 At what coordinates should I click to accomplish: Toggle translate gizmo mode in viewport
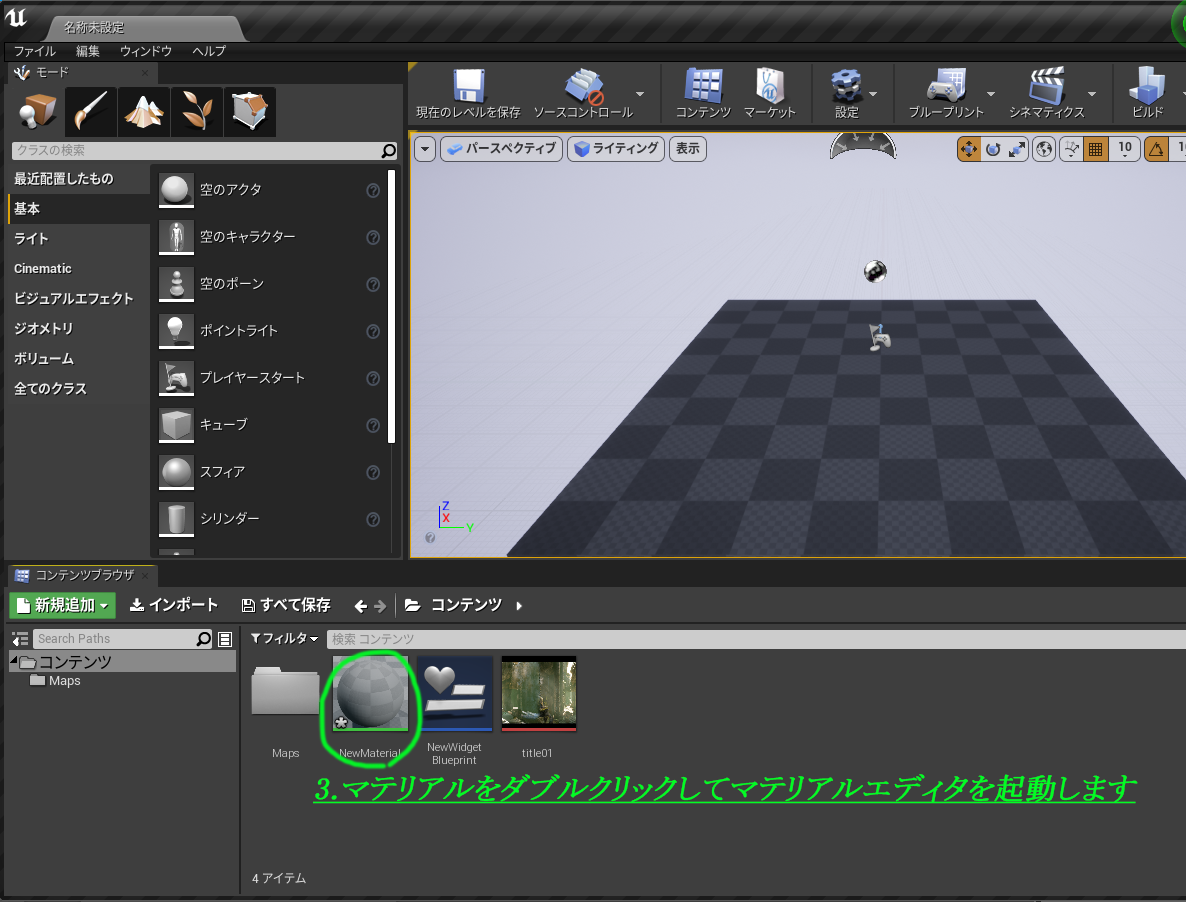click(x=969, y=149)
